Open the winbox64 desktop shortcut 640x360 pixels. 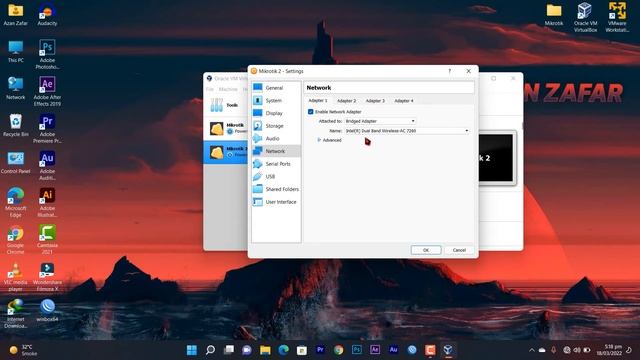click(x=47, y=310)
